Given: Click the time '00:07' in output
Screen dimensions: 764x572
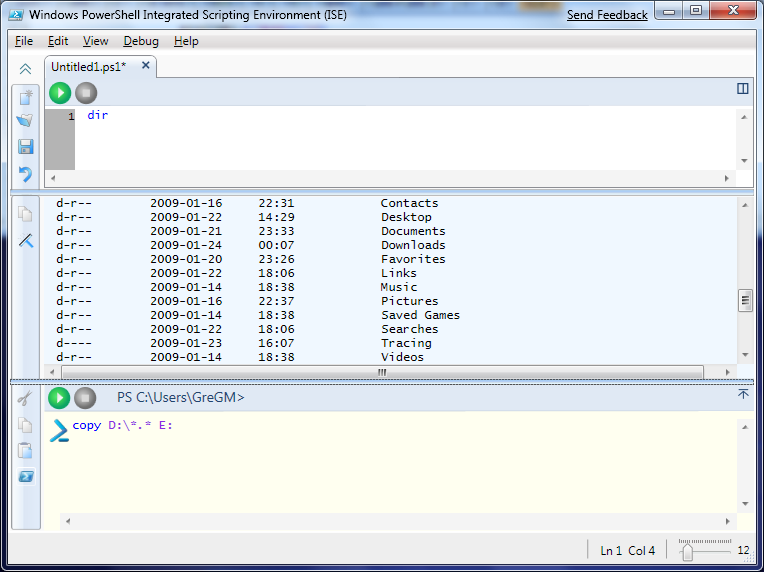Looking at the screenshot, I should pos(276,245).
